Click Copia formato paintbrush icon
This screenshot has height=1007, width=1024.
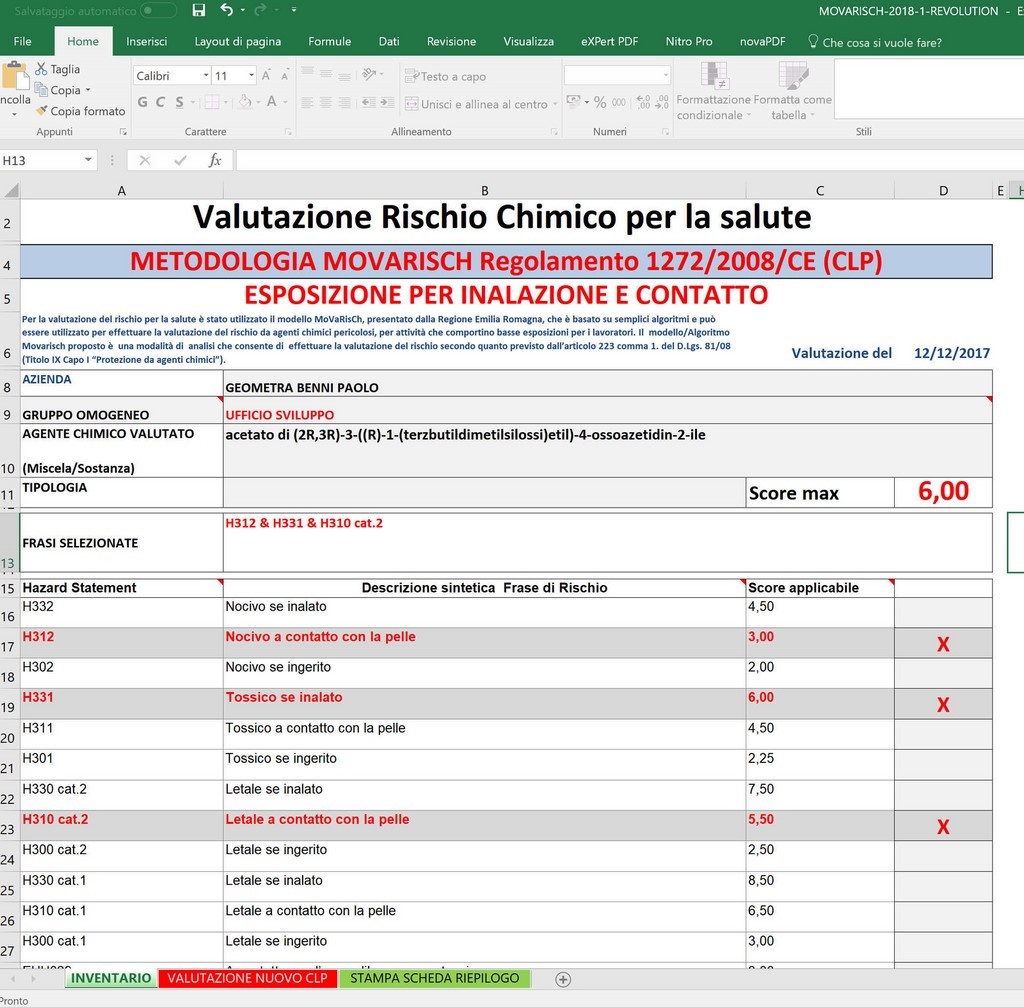[41, 110]
